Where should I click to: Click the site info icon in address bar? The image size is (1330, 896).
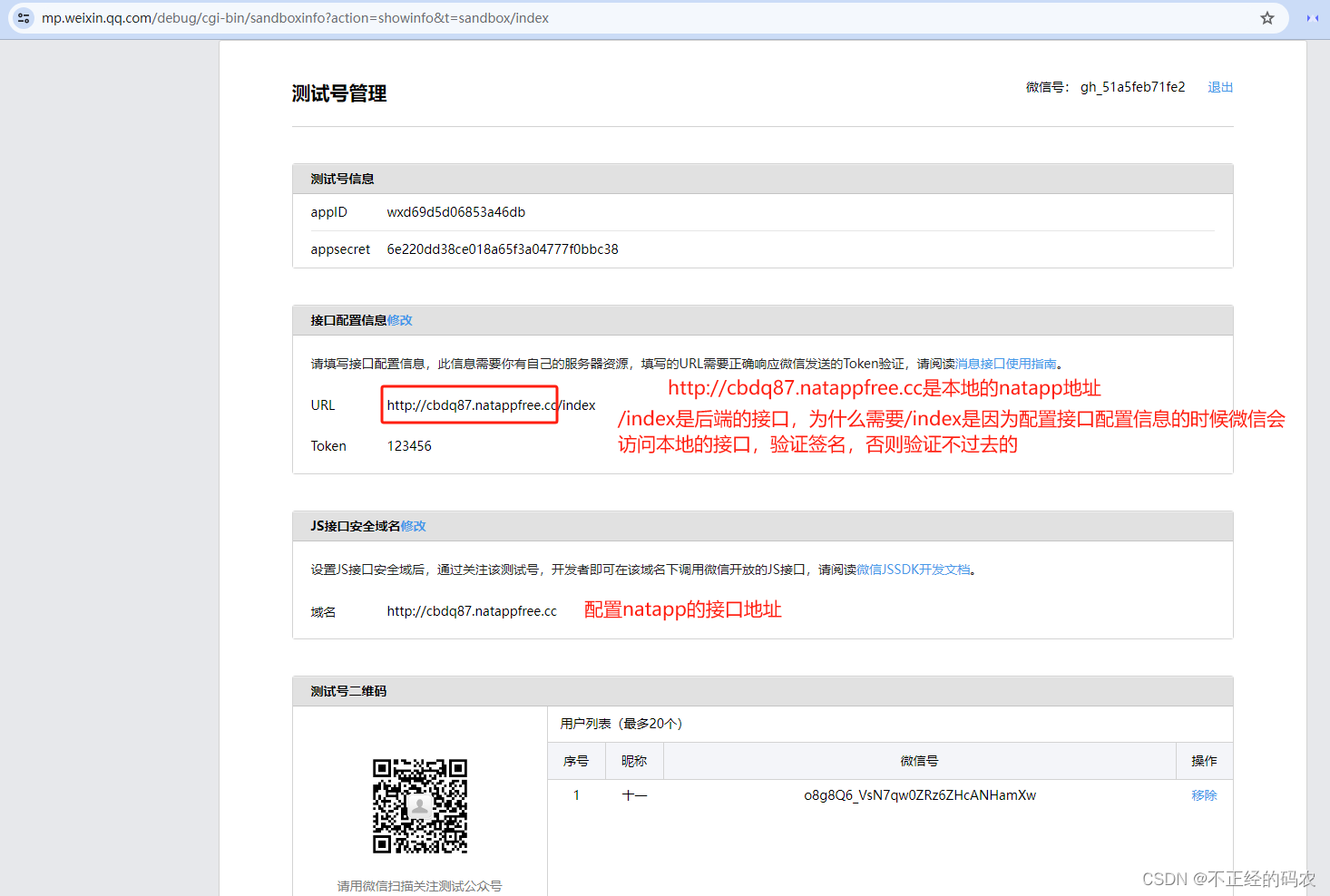(24, 18)
